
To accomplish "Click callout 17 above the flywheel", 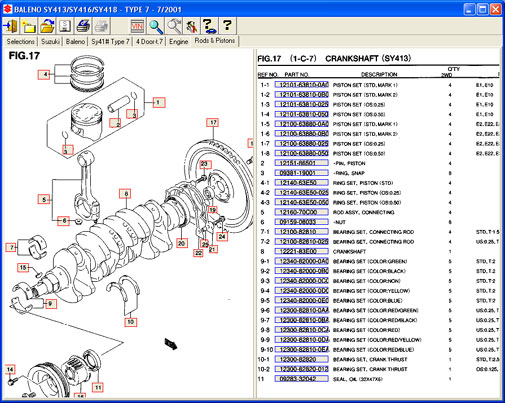I will coord(213,123).
